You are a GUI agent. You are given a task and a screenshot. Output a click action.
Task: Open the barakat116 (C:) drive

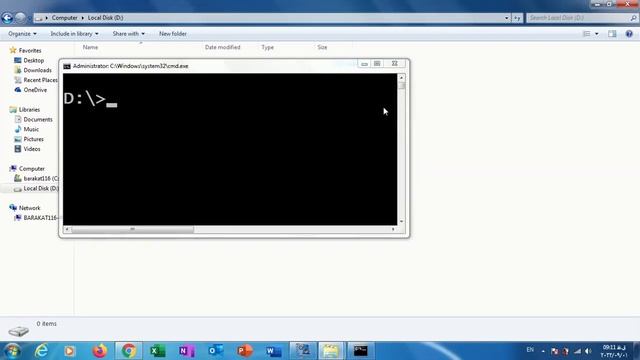41,178
